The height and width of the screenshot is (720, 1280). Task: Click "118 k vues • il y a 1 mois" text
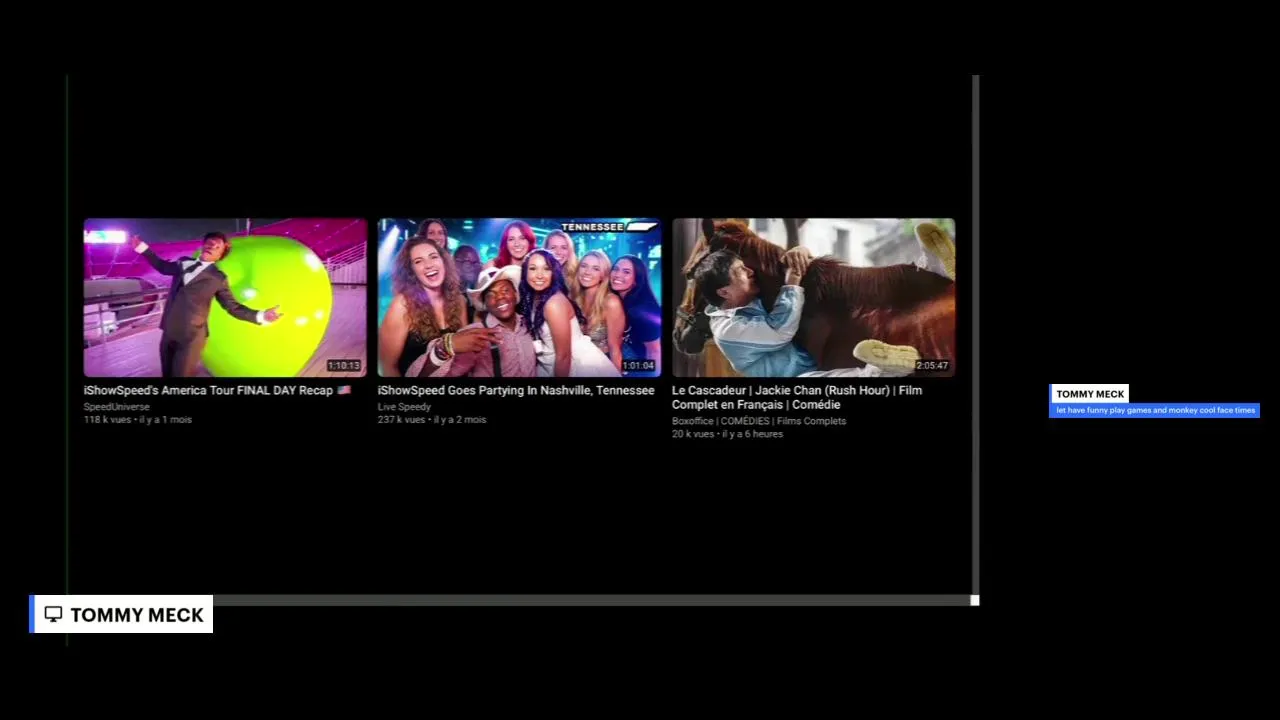coord(138,420)
